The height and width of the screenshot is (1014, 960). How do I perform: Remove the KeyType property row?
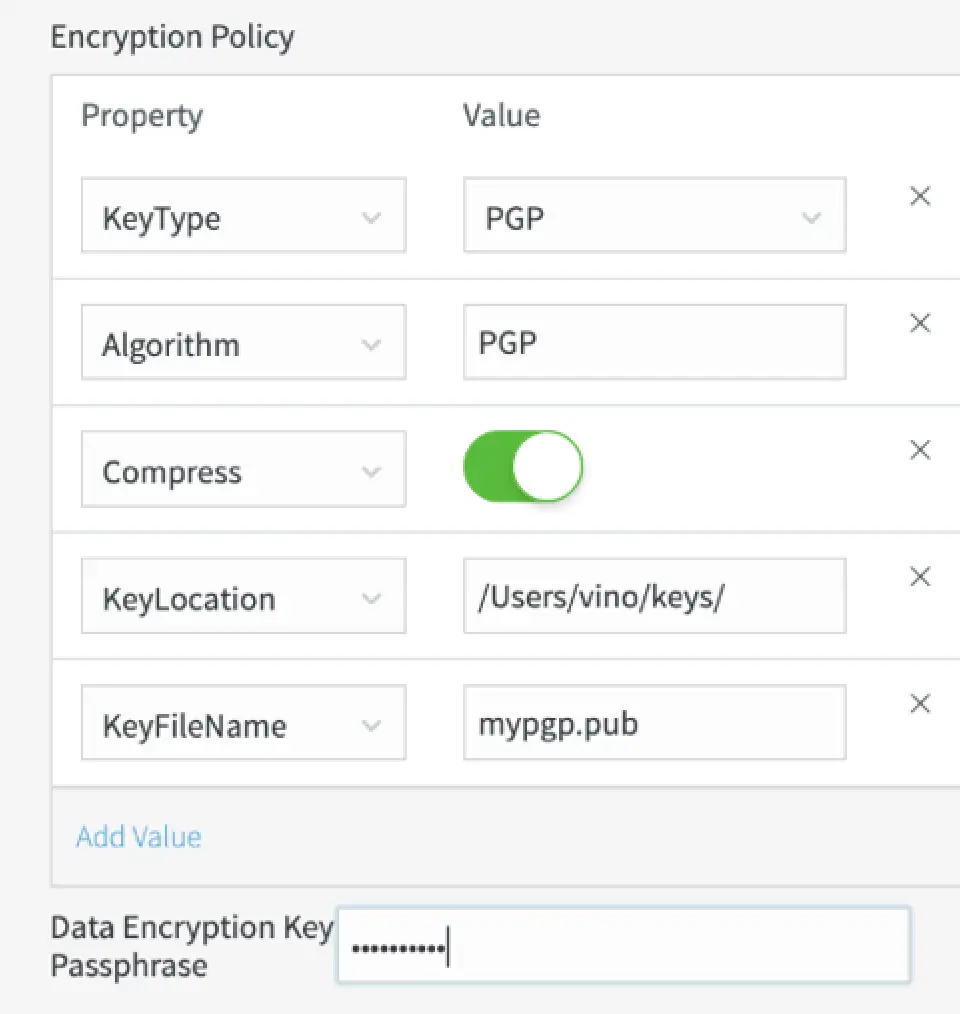pyautogui.click(x=920, y=197)
